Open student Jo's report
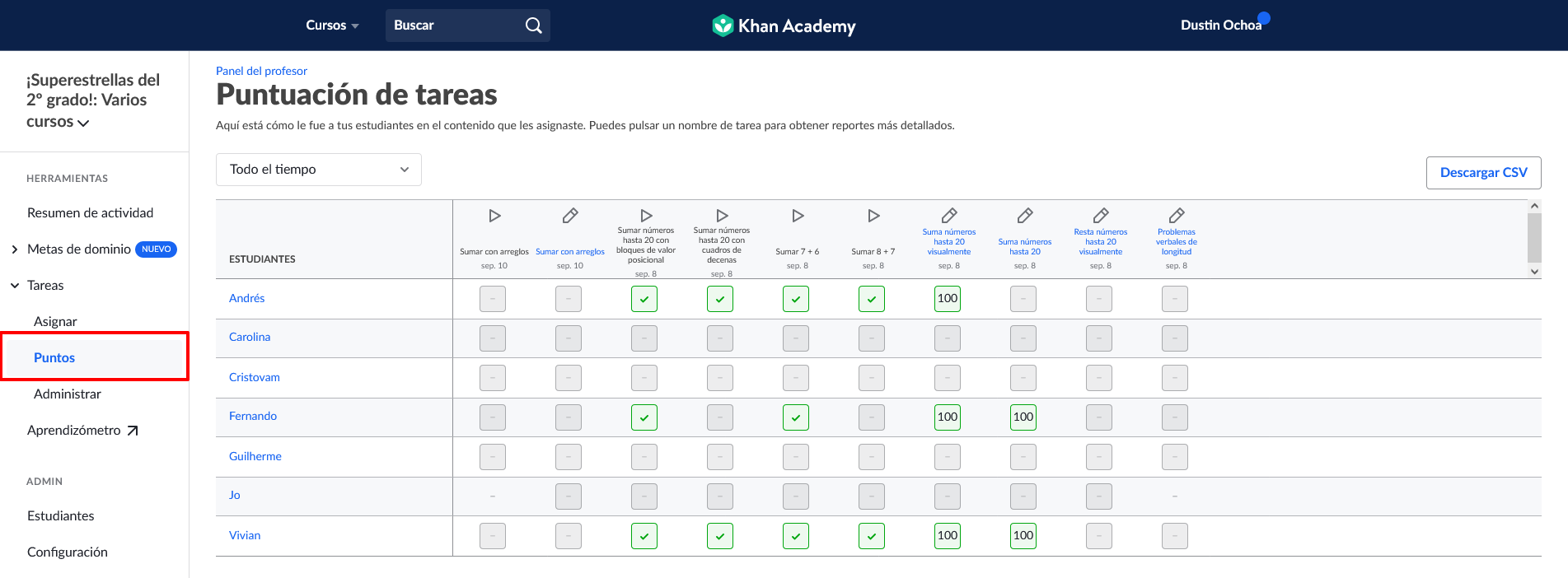Image resolution: width=1568 pixels, height=578 pixels. tap(235, 495)
